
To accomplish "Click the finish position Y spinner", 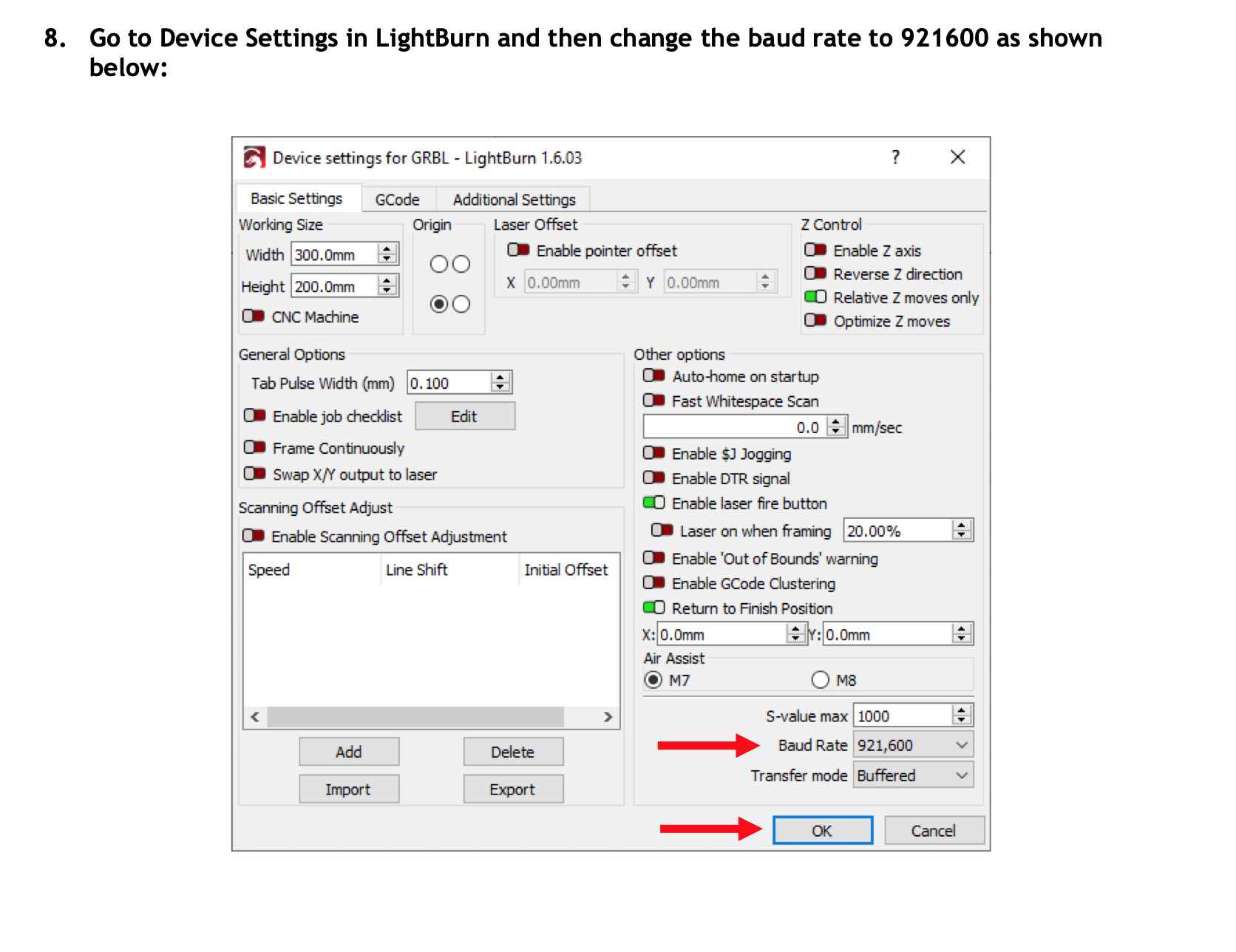I will tap(962, 633).
